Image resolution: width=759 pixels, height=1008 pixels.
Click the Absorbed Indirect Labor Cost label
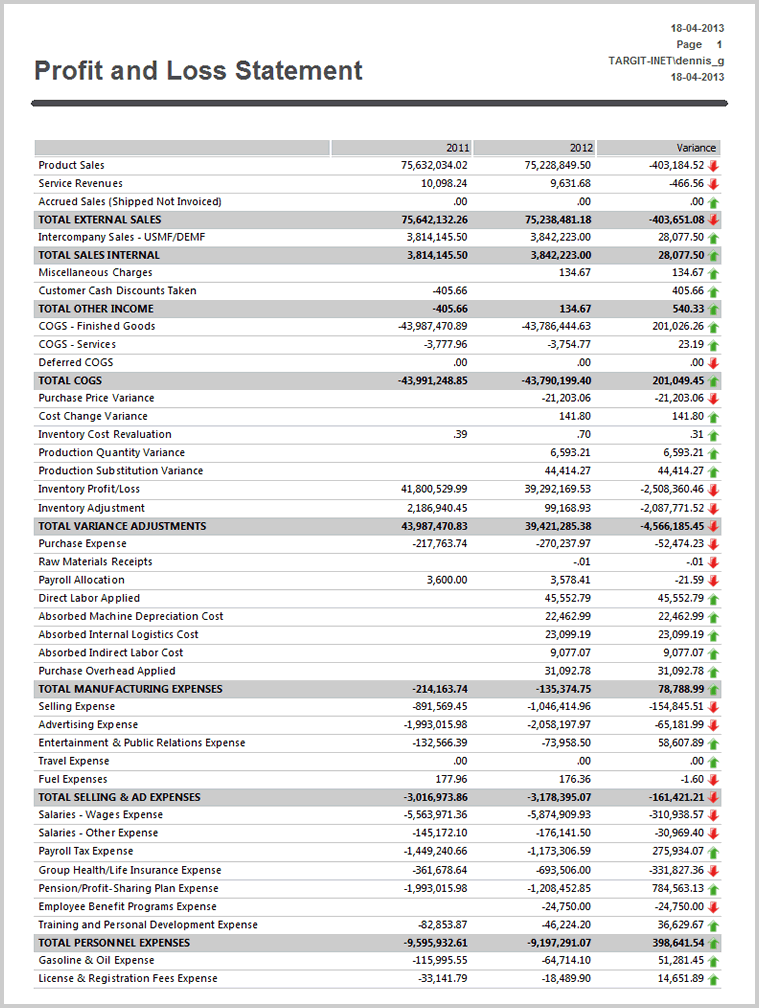pos(111,652)
